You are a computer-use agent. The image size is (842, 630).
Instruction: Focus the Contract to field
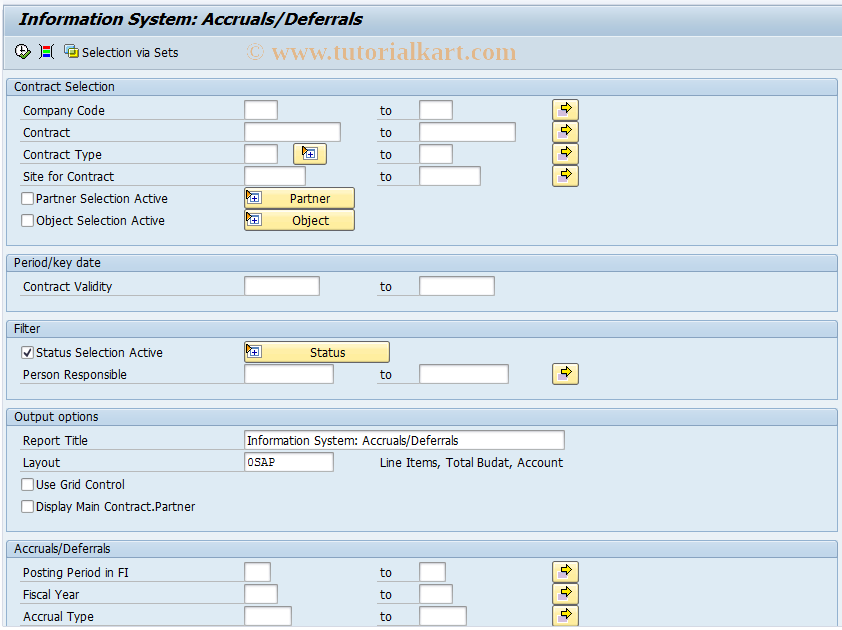coord(467,132)
